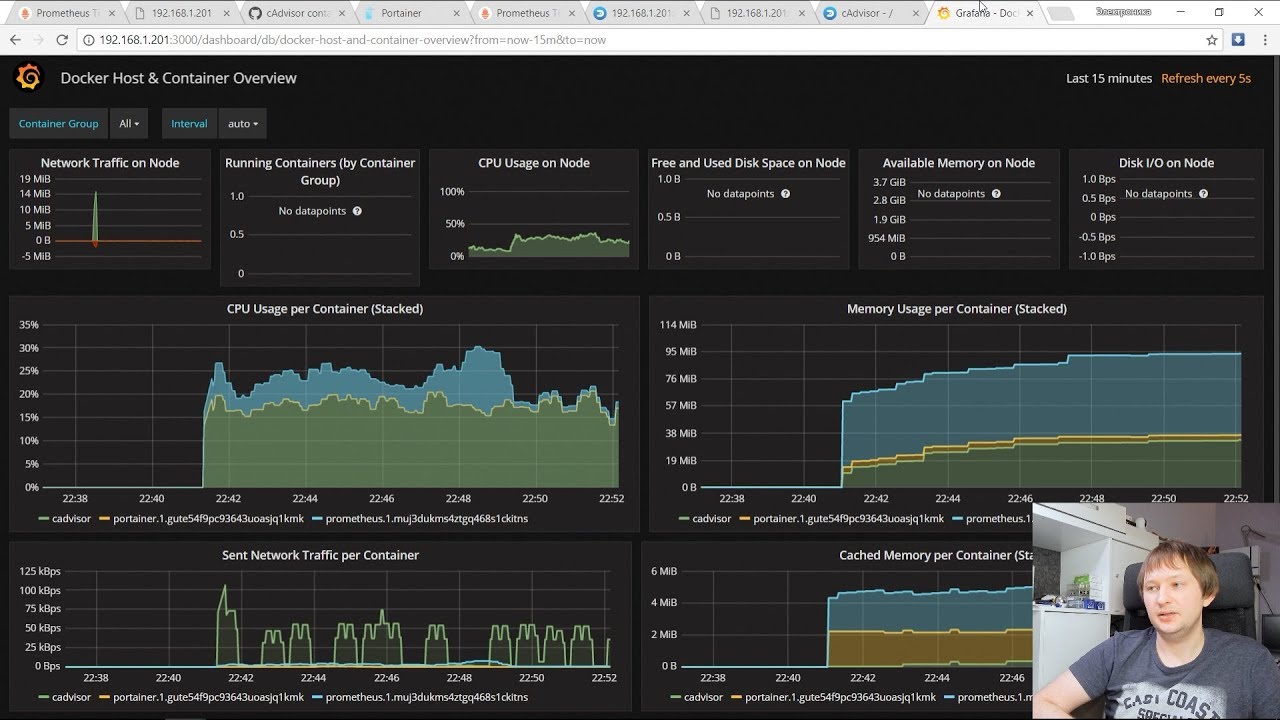Toggle prometheus series in CPU Usage legend
Image resolution: width=1280 pixels, height=720 pixels.
pos(427,519)
